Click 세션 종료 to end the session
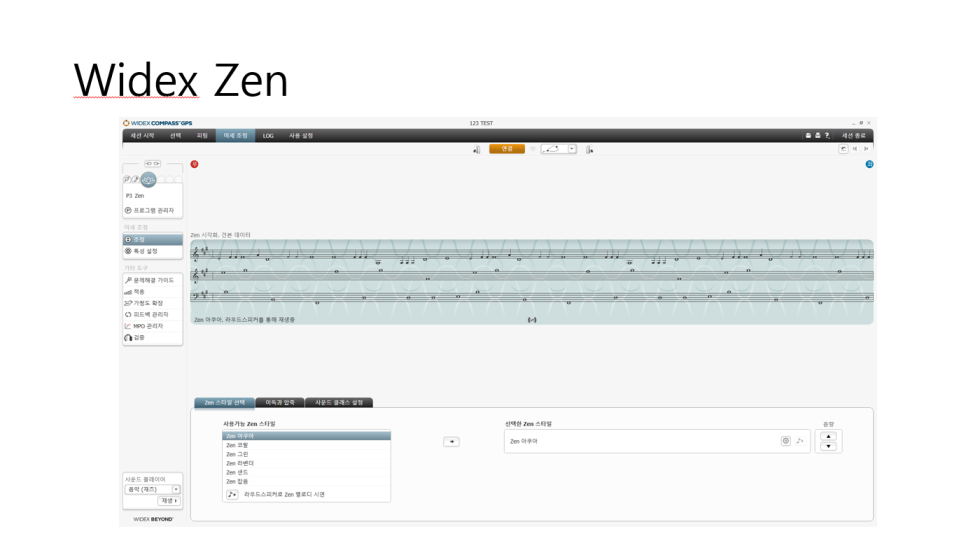 853,136
